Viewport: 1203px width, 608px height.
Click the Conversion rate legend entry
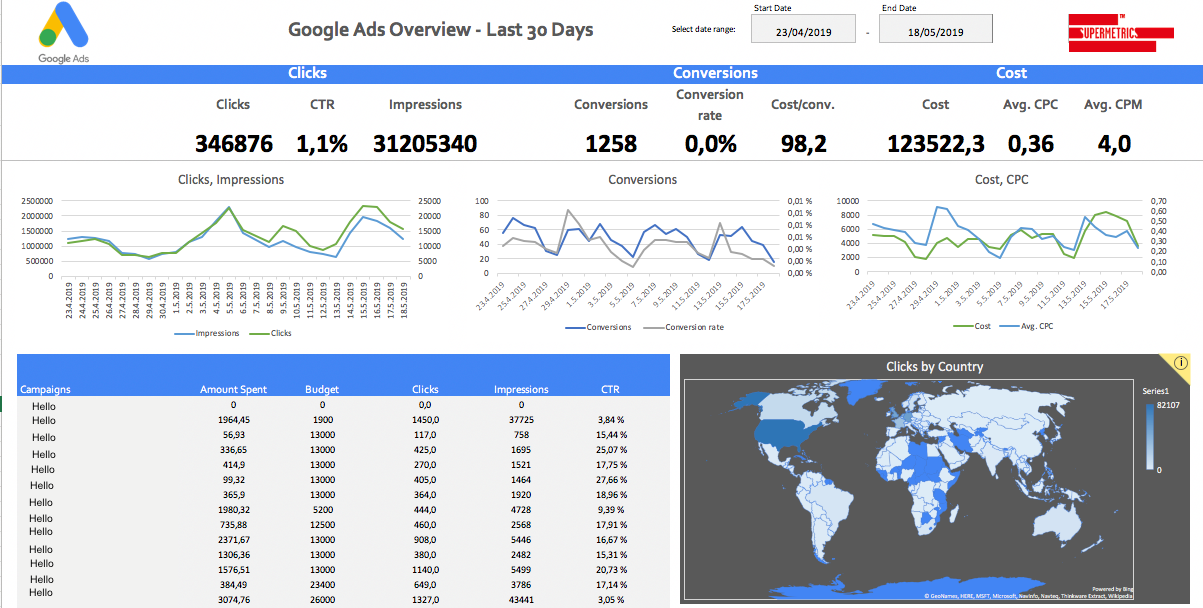pyautogui.click(x=690, y=327)
